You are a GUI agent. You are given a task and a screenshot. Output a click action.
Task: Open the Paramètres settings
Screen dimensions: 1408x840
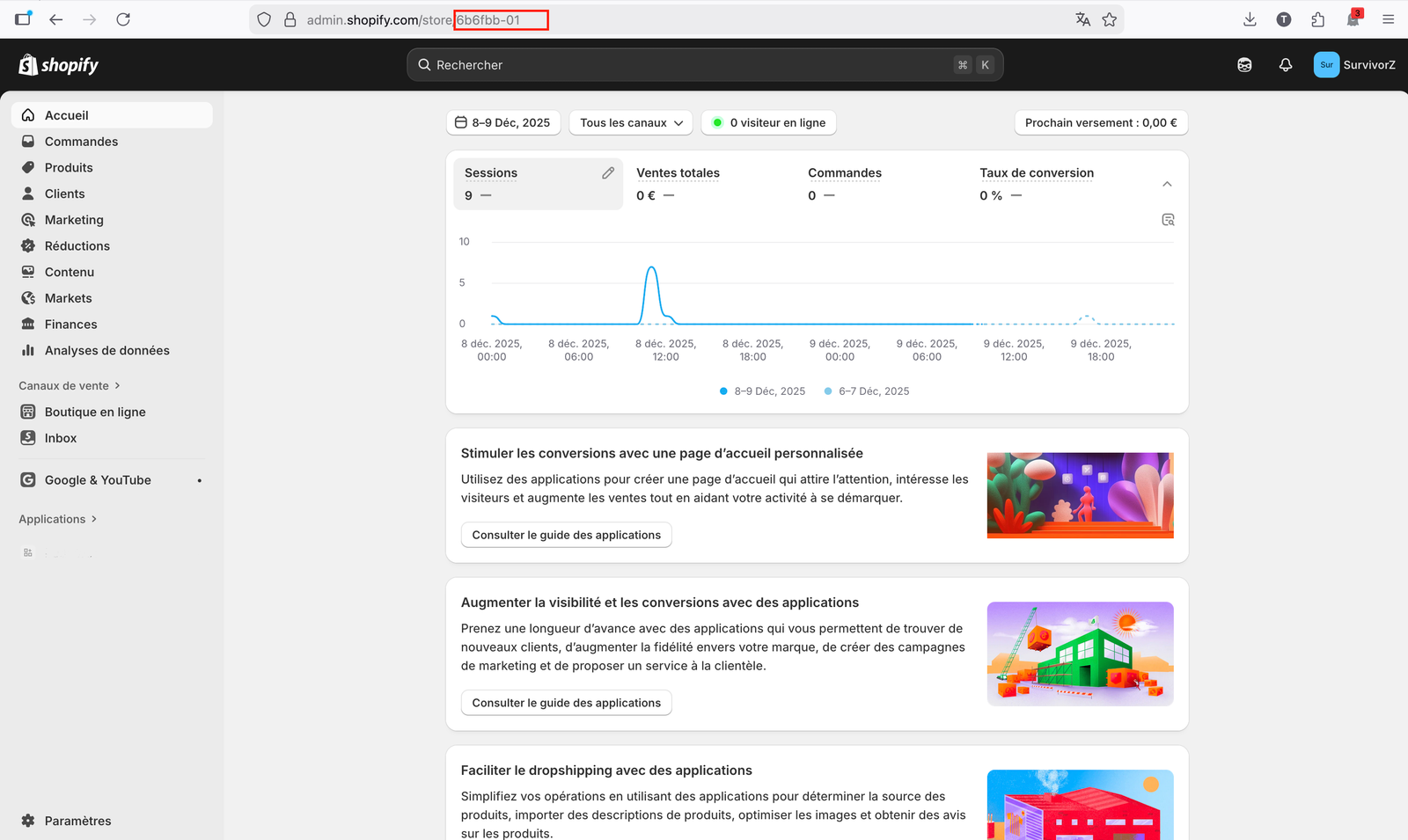[x=77, y=821]
